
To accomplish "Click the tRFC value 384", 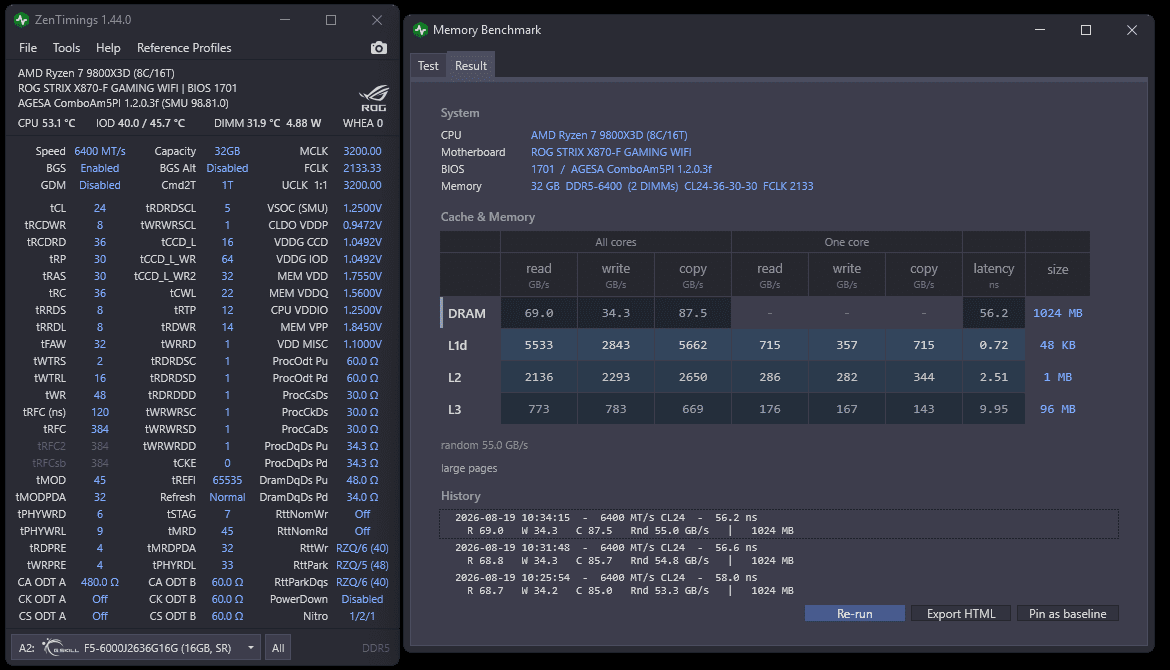I will coord(100,430).
